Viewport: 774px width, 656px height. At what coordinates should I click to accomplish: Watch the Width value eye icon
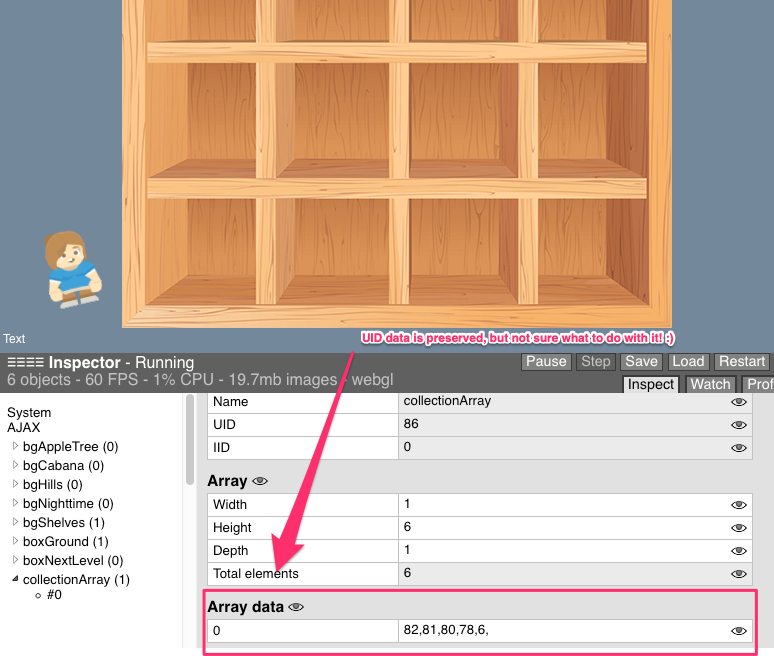pos(738,504)
